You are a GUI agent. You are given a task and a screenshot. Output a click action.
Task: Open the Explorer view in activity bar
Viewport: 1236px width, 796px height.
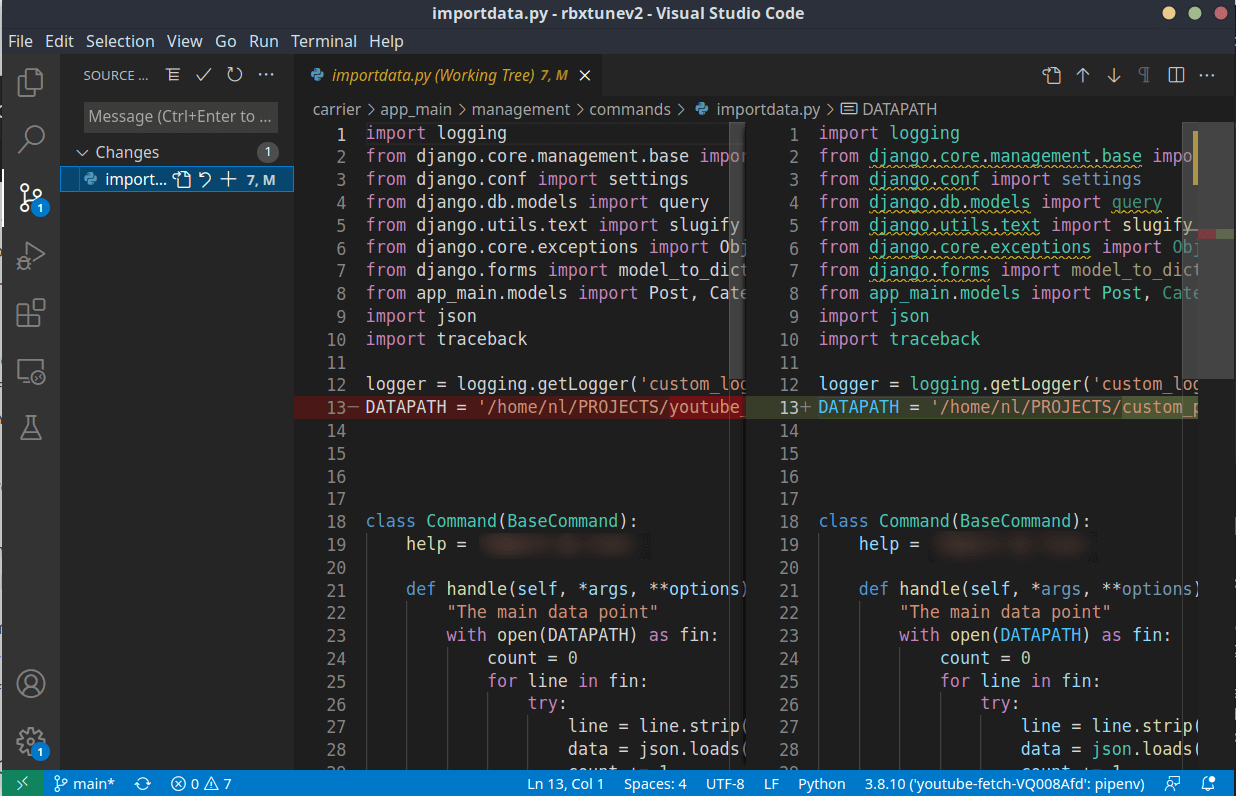pos(30,83)
